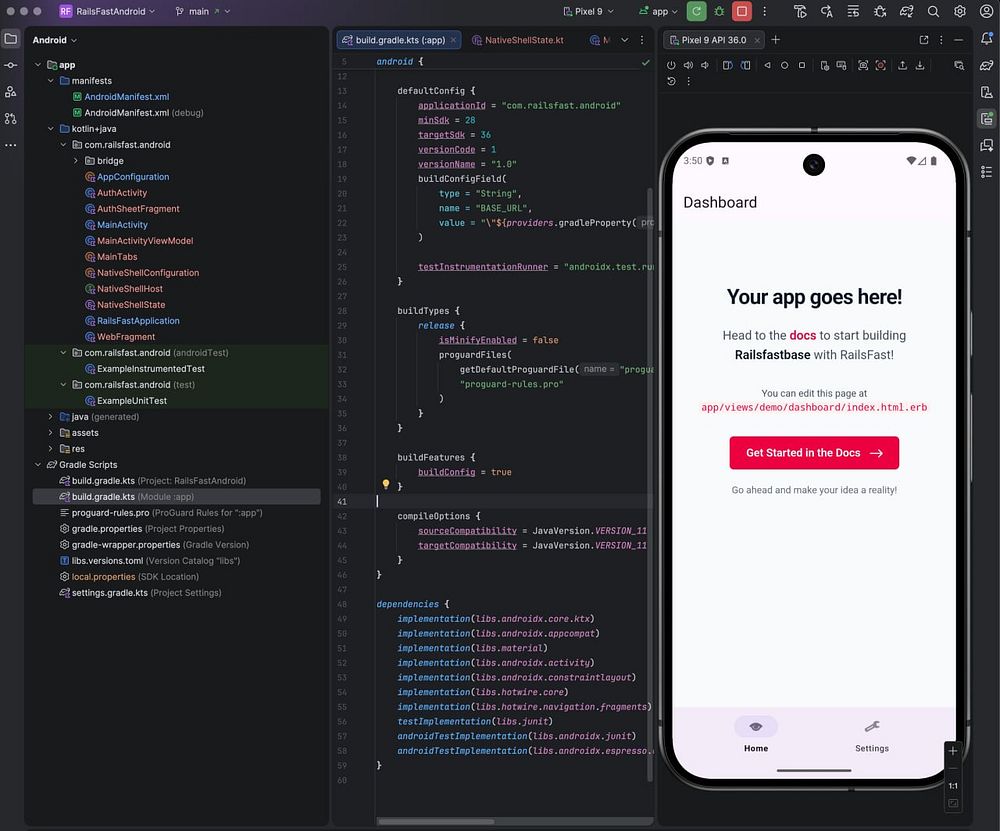Tap the Settings tab in the emulator app
This screenshot has width=1000, height=831.
click(x=872, y=735)
